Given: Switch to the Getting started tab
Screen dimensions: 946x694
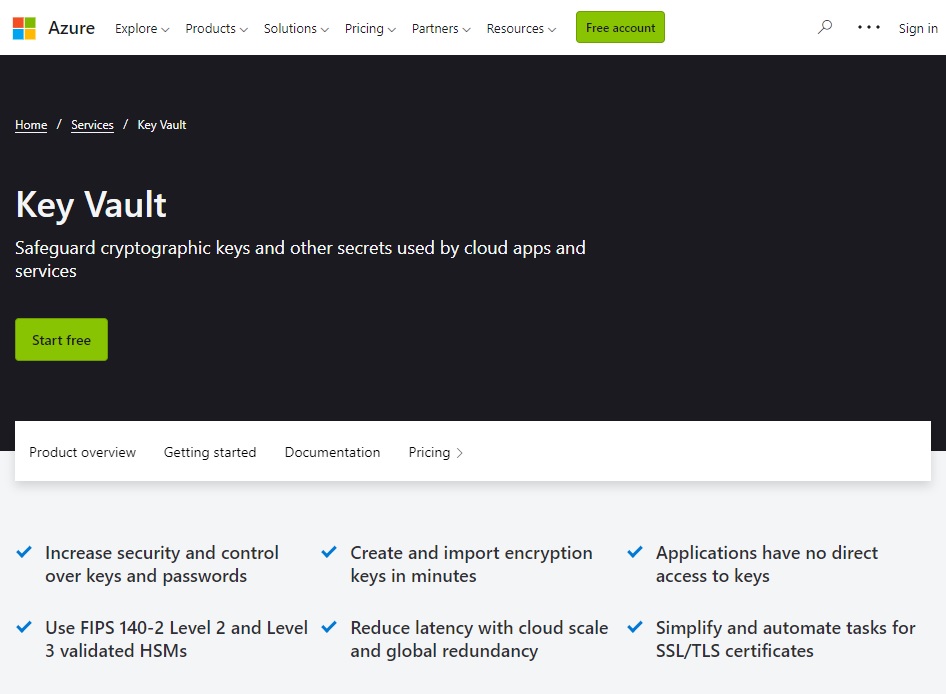Looking at the screenshot, I should tap(210, 452).
